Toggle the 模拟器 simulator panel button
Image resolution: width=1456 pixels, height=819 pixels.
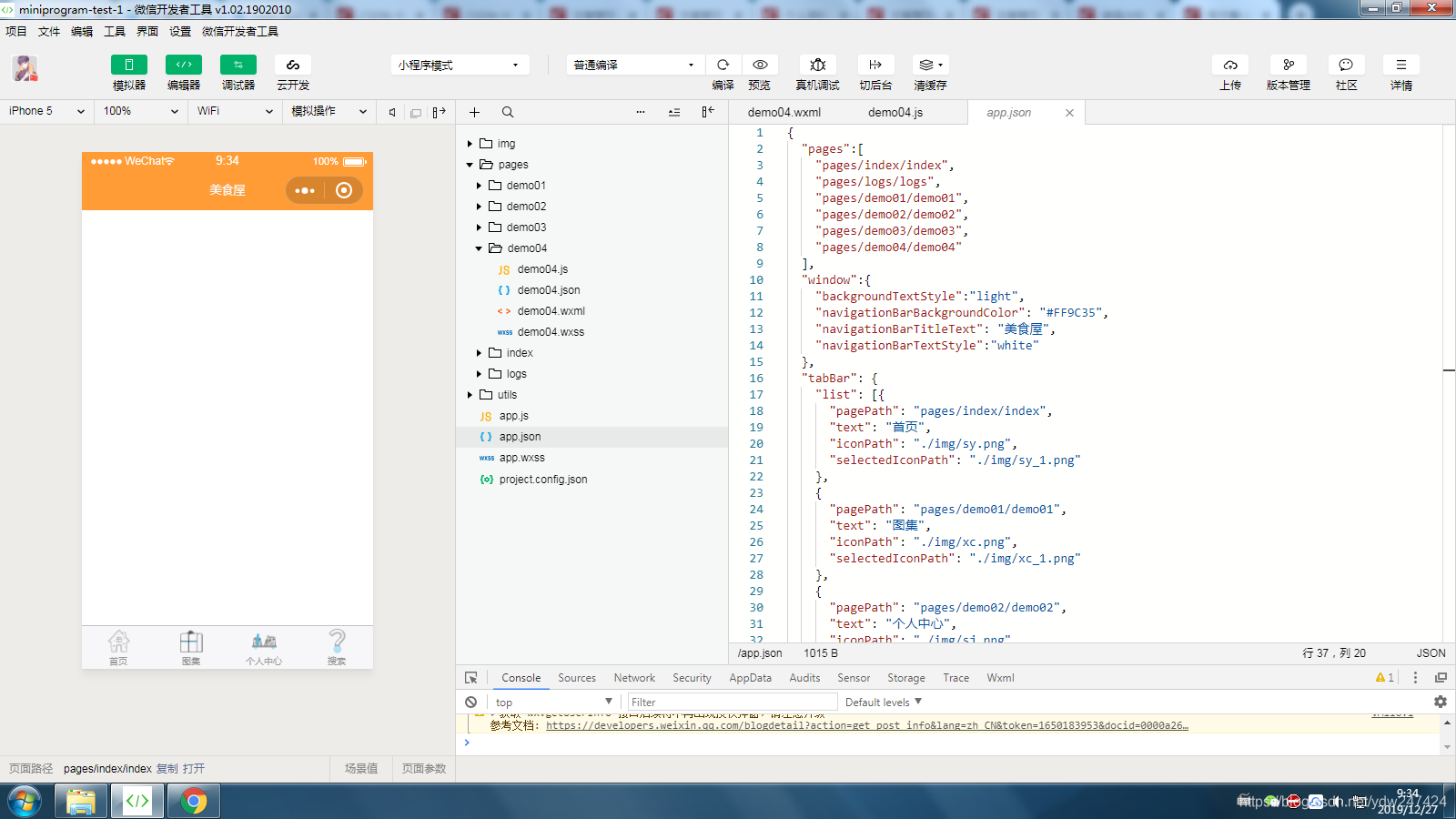tap(128, 65)
